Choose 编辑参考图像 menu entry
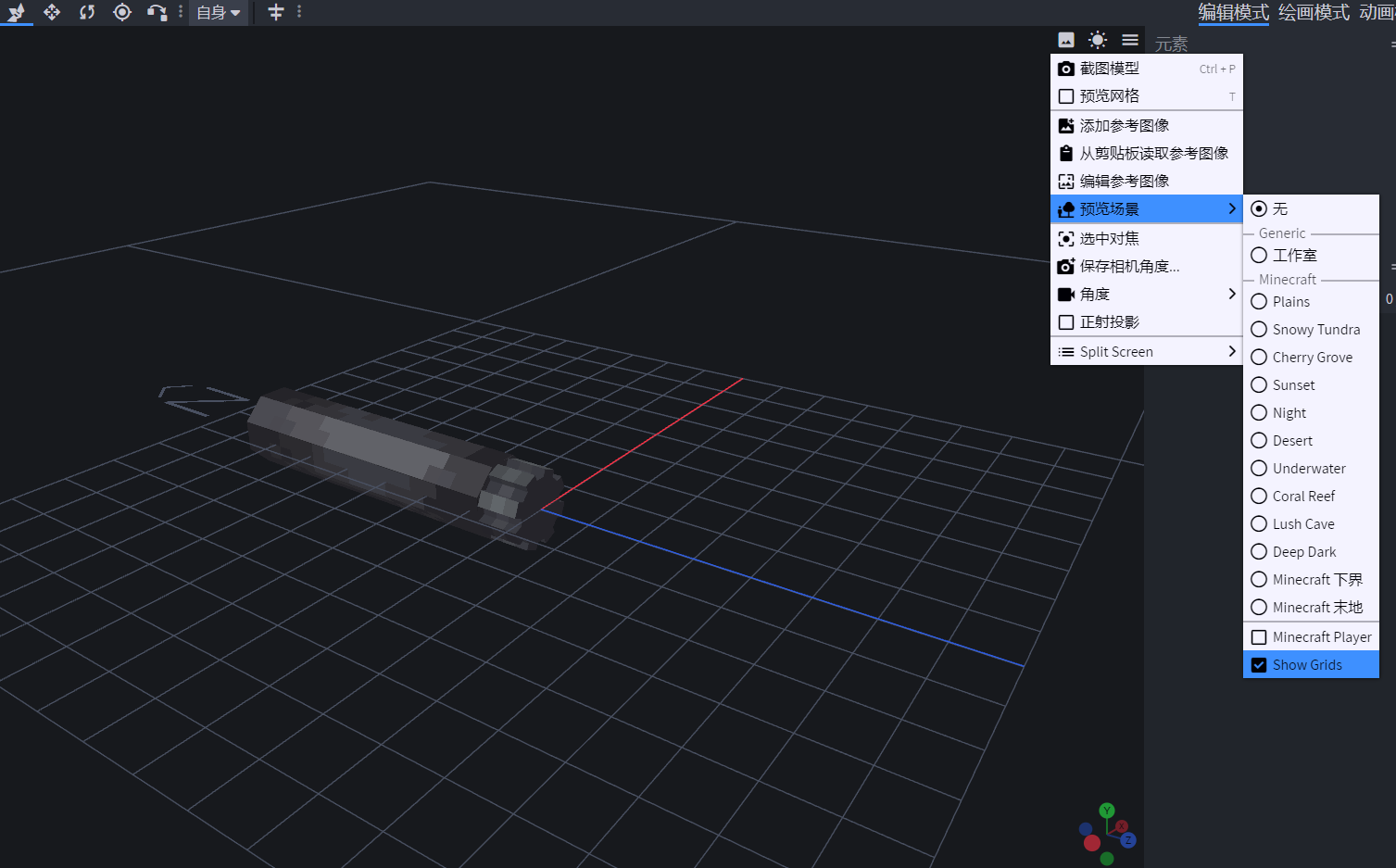Image resolution: width=1396 pixels, height=868 pixels. click(1146, 182)
